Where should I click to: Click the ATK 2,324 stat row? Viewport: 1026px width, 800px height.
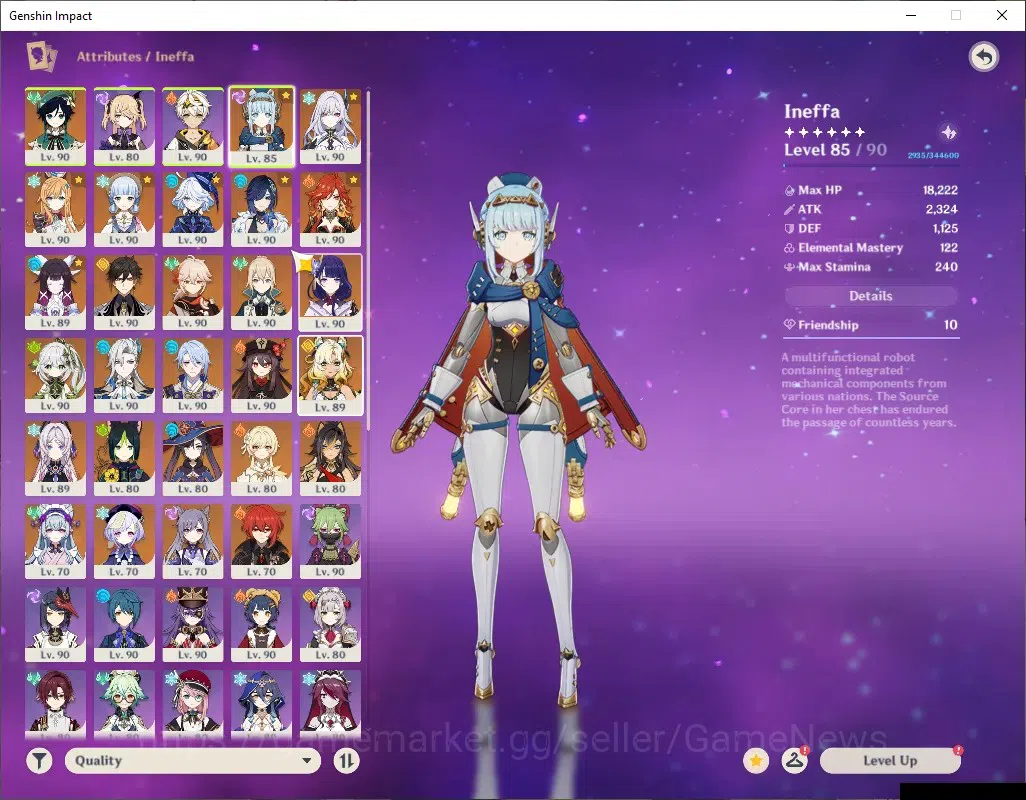click(x=871, y=209)
